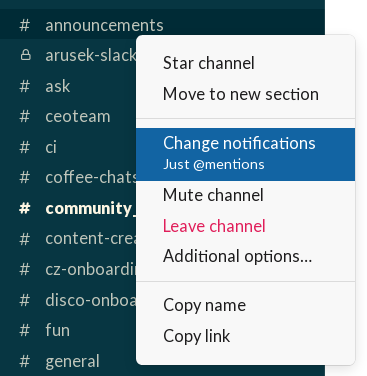Open the general channel
367x376 pixels.
72,361
